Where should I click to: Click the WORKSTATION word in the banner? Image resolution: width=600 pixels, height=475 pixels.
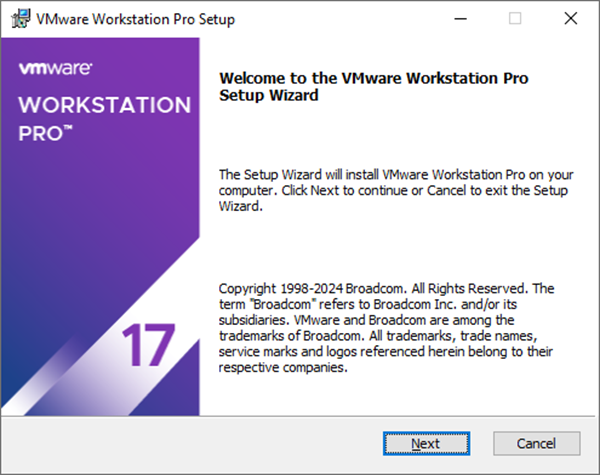click(x=104, y=106)
